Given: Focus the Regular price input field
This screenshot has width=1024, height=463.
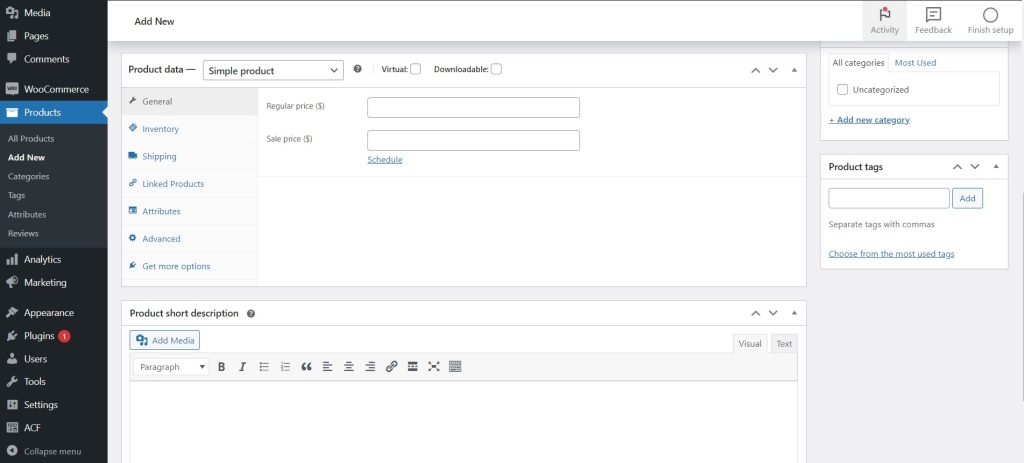Looking at the screenshot, I should click(x=473, y=107).
